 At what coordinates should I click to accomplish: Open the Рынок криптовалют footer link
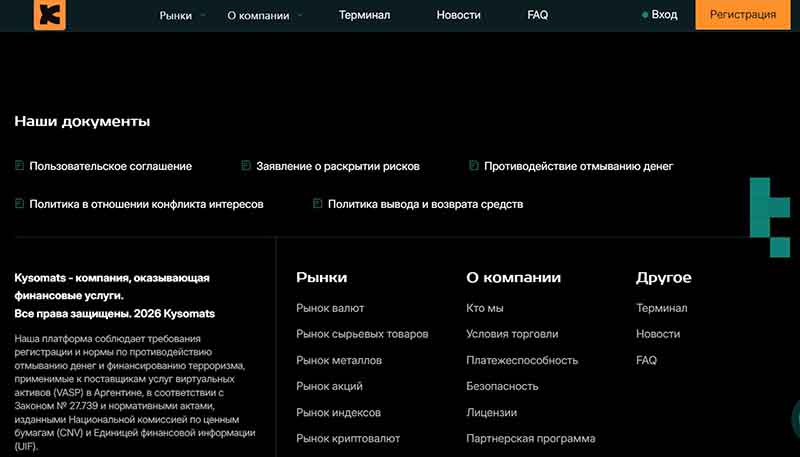(x=348, y=438)
